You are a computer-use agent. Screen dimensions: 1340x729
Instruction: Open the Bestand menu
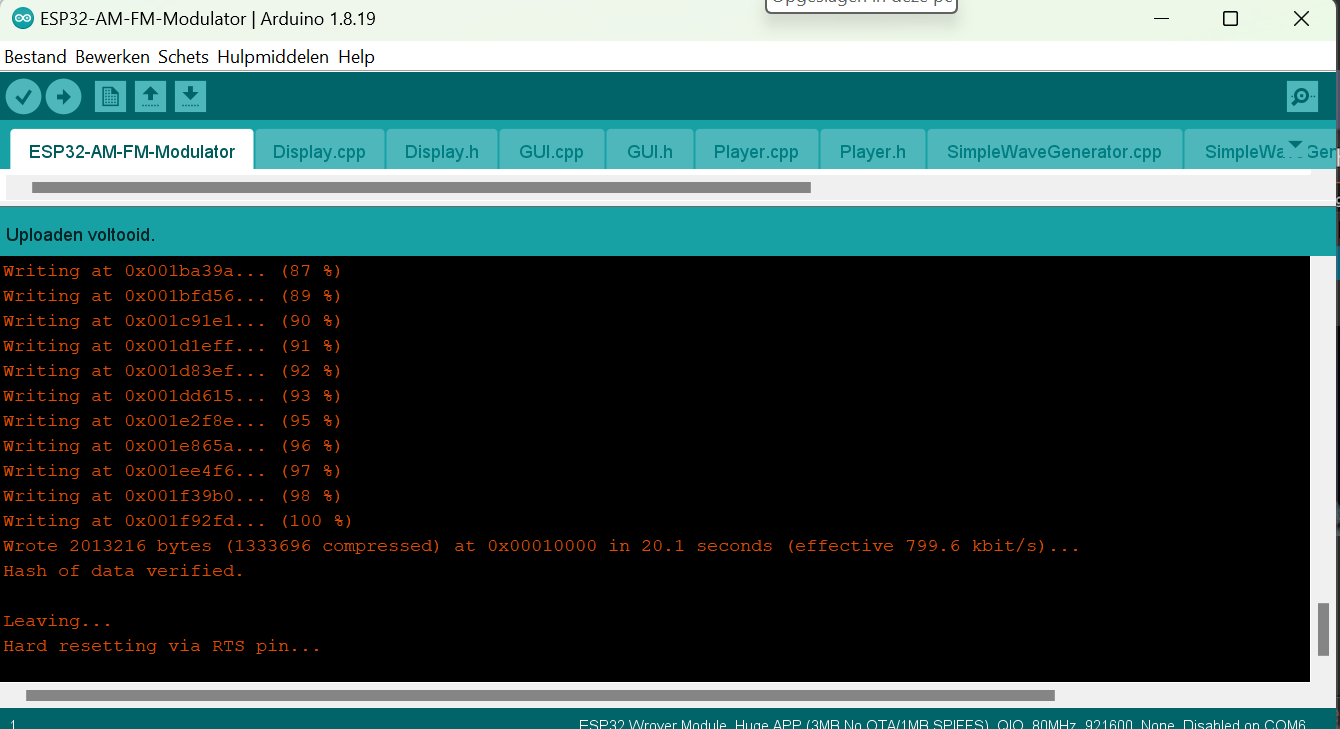pyautogui.click(x=35, y=57)
